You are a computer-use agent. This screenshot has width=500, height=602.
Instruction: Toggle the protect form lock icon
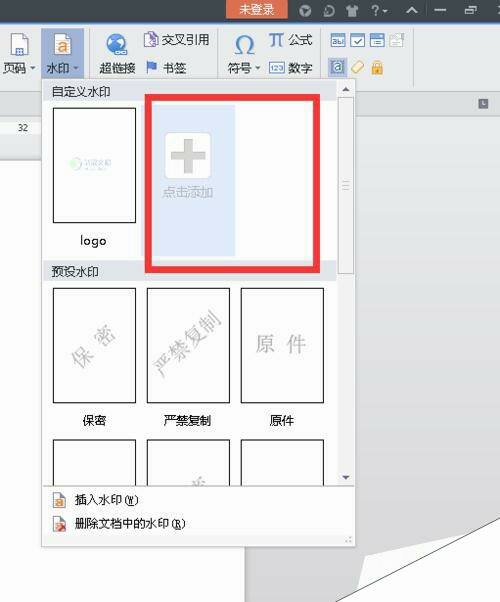coord(377,68)
